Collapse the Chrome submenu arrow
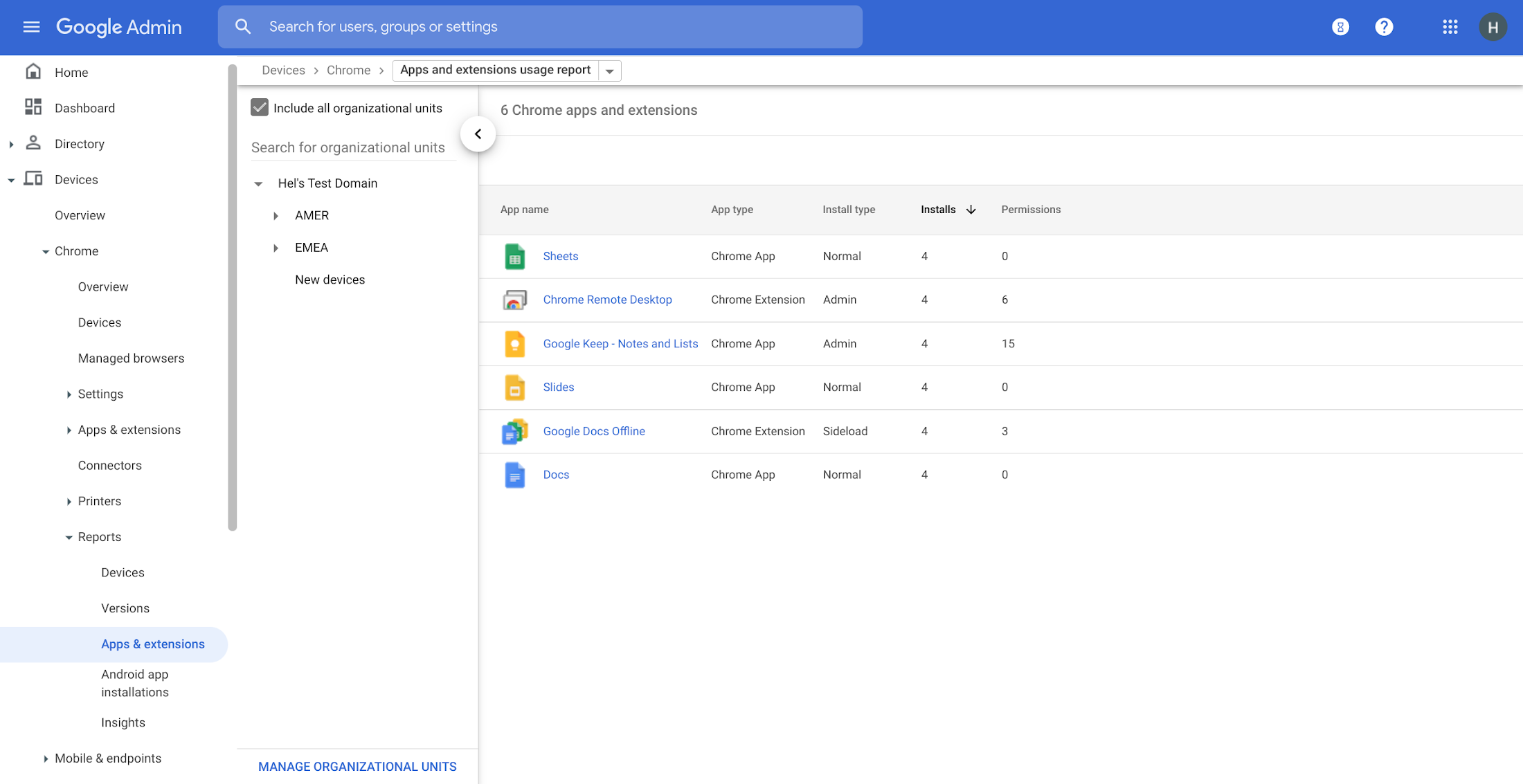This screenshot has height=784, width=1523. 45,251
